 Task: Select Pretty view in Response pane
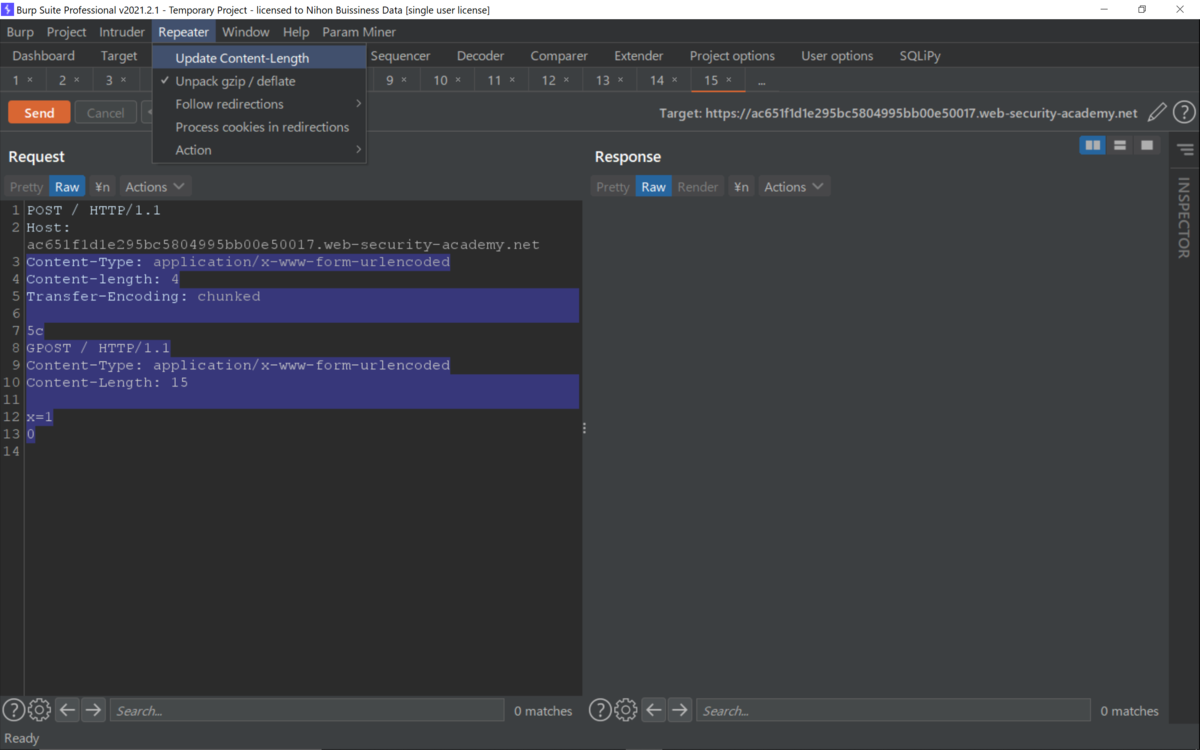point(613,187)
